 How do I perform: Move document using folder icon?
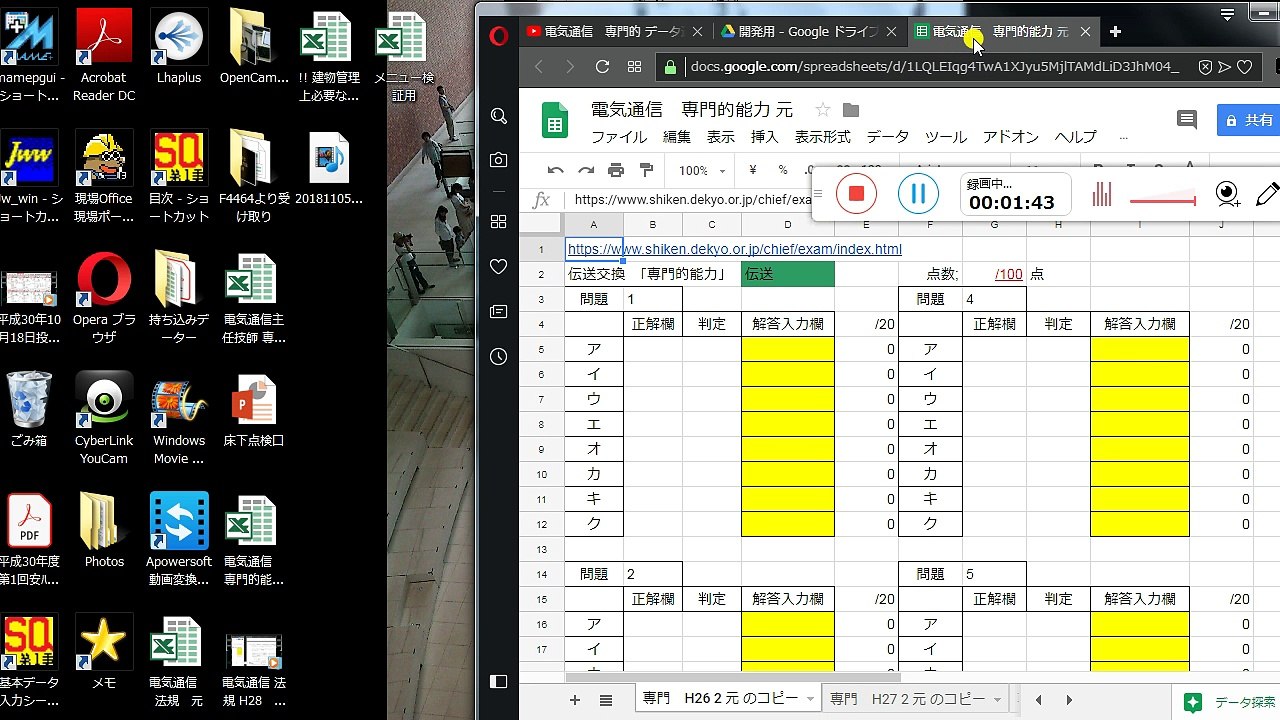(x=850, y=109)
